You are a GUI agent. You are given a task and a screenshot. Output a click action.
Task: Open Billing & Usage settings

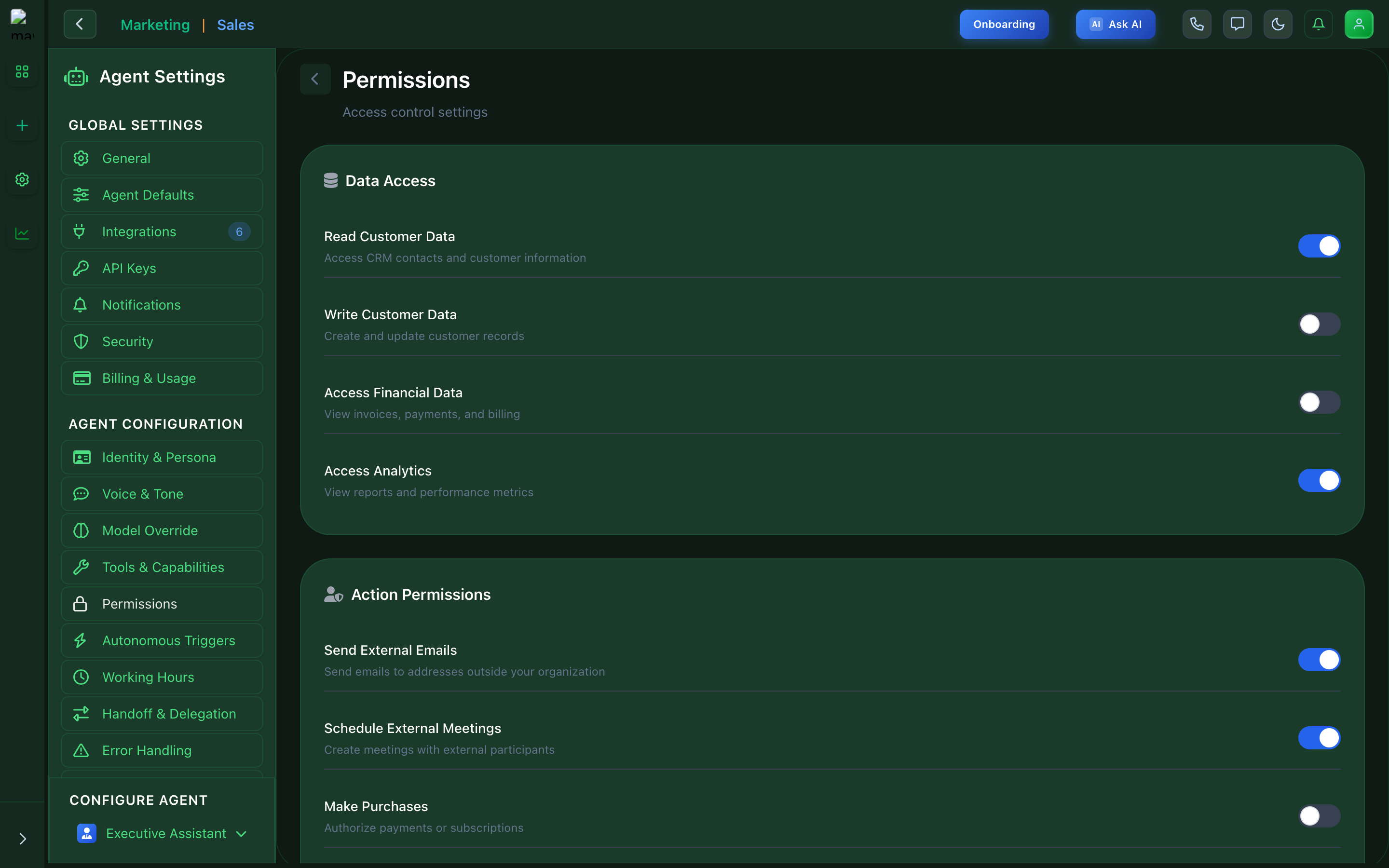point(162,379)
